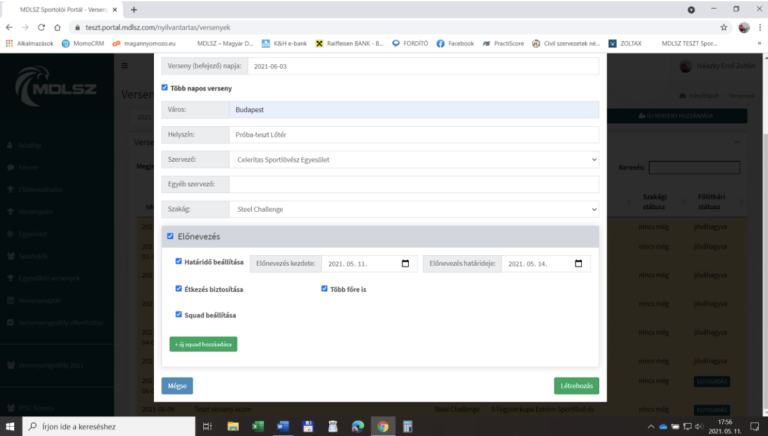This screenshot has width=768, height=436.
Task: Open calendar picker for Előnevezés kezdete date
Action: [405, 264]
